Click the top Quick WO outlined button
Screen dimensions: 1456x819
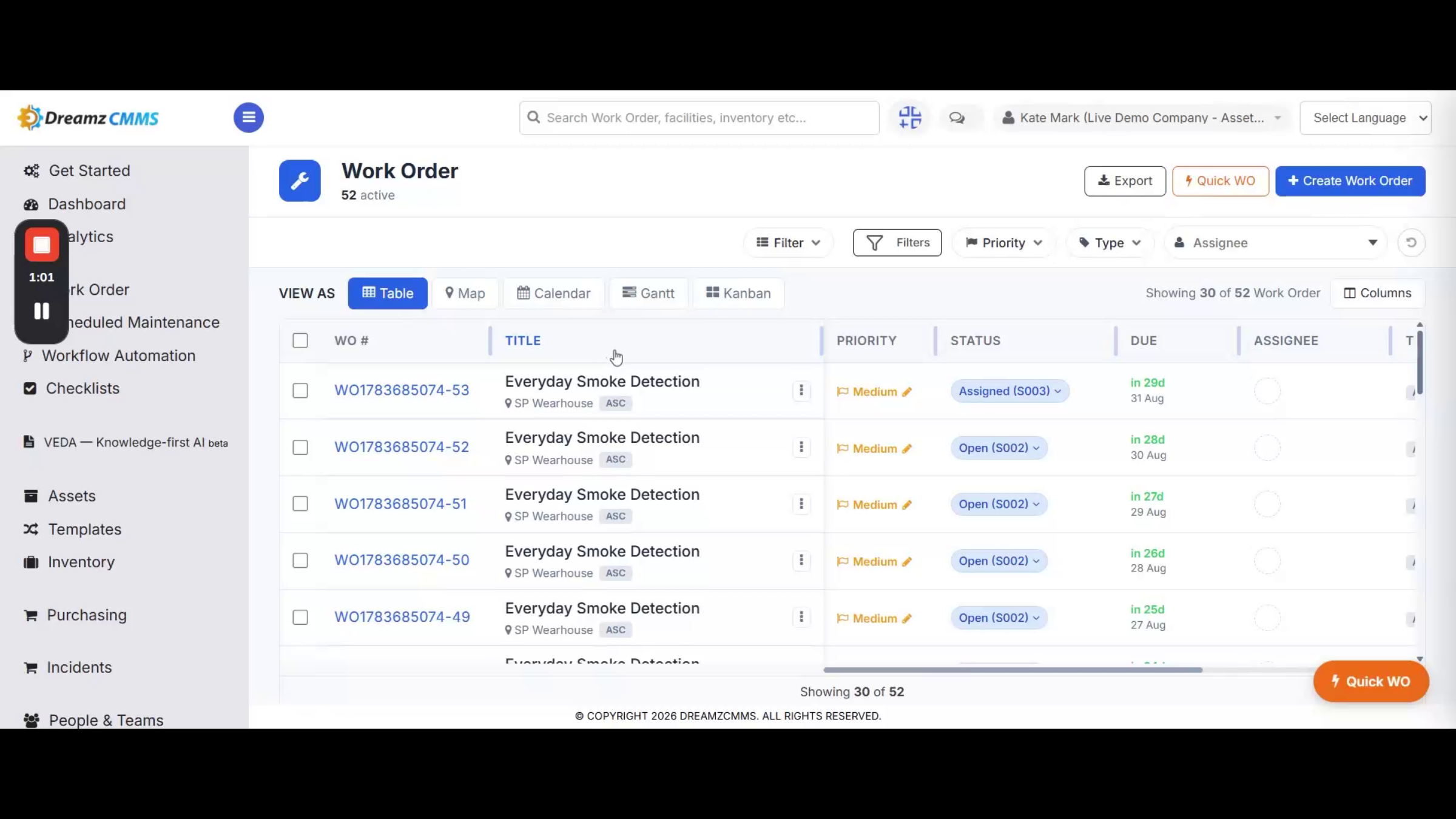coord(1221,181)
